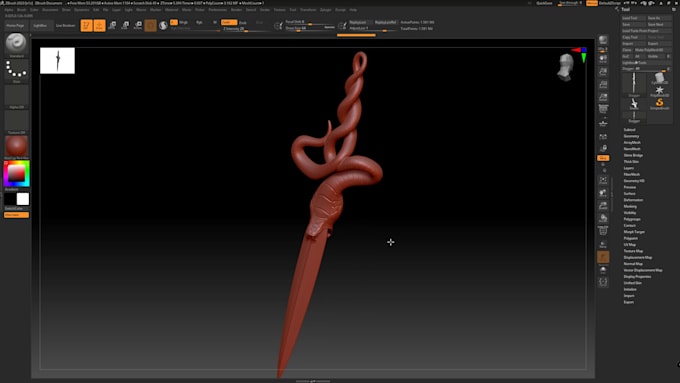Click the Z Intensity slider
The image size is (680, 383).
(246, 29)
